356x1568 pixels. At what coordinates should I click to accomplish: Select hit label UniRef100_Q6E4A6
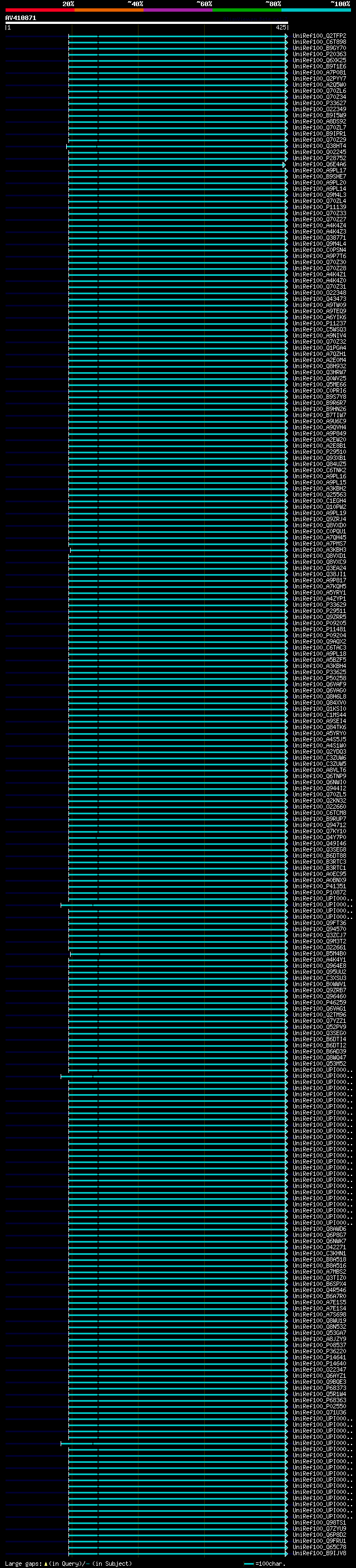[x=319, y=164]
